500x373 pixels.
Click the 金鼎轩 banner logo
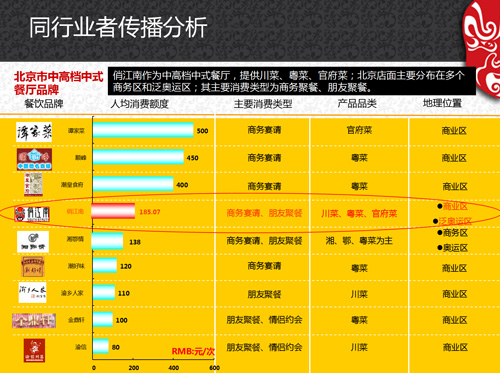(x=34, y=321)
